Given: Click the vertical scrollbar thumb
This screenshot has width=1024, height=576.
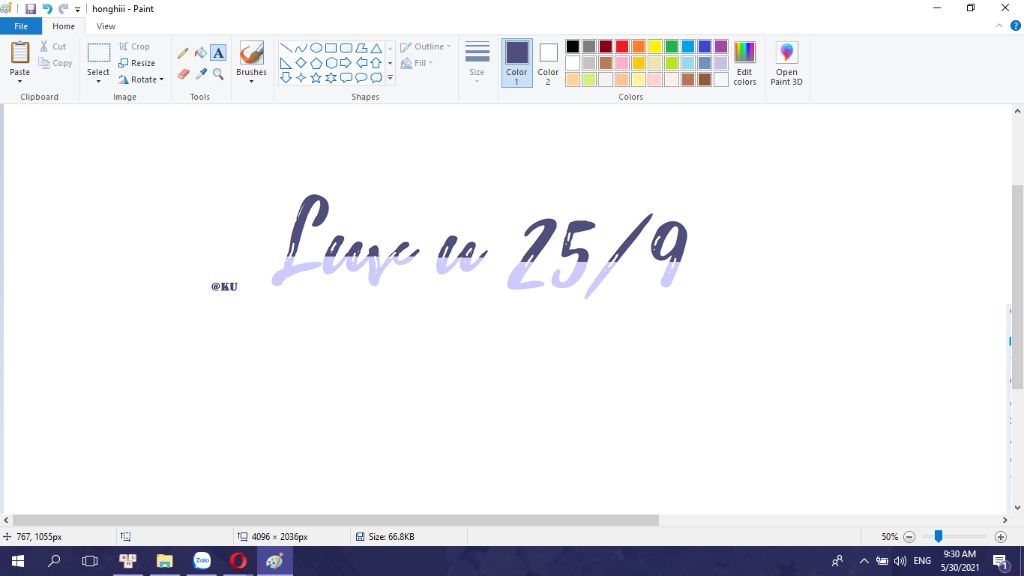Looking at the screenshot, I should pos(1017,287).
